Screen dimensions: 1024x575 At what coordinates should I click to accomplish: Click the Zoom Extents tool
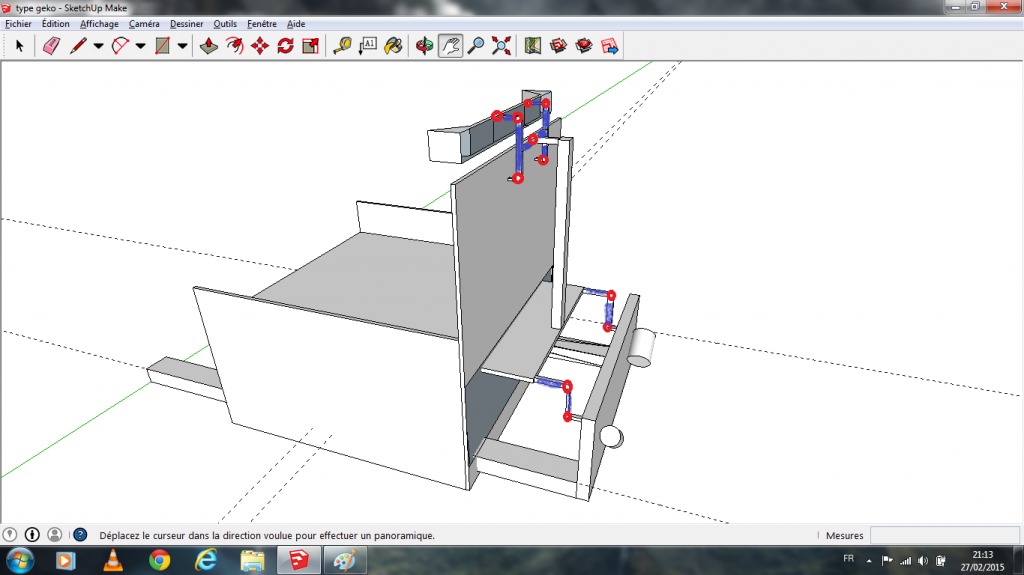pyautogui.click(x=501, y=46)
